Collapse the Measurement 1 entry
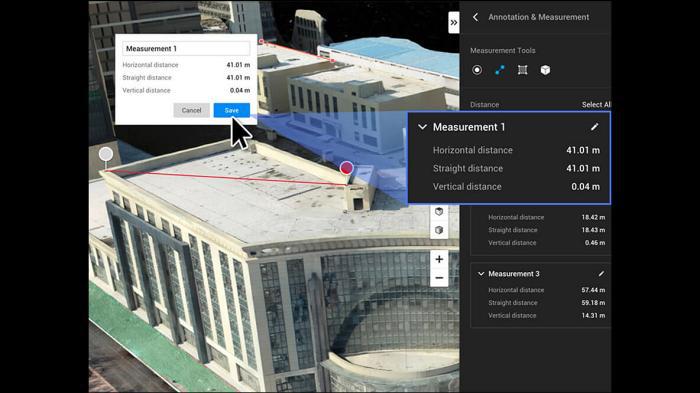Viewport: 700px width, 393px height. point(422,127)
